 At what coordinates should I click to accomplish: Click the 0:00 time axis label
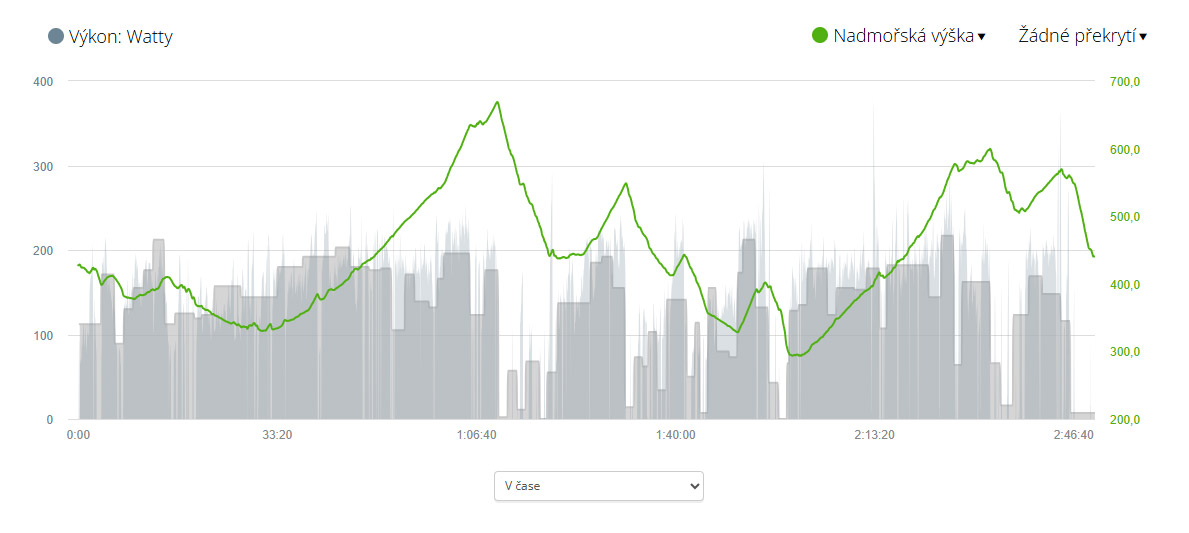[x=78, y=435]
